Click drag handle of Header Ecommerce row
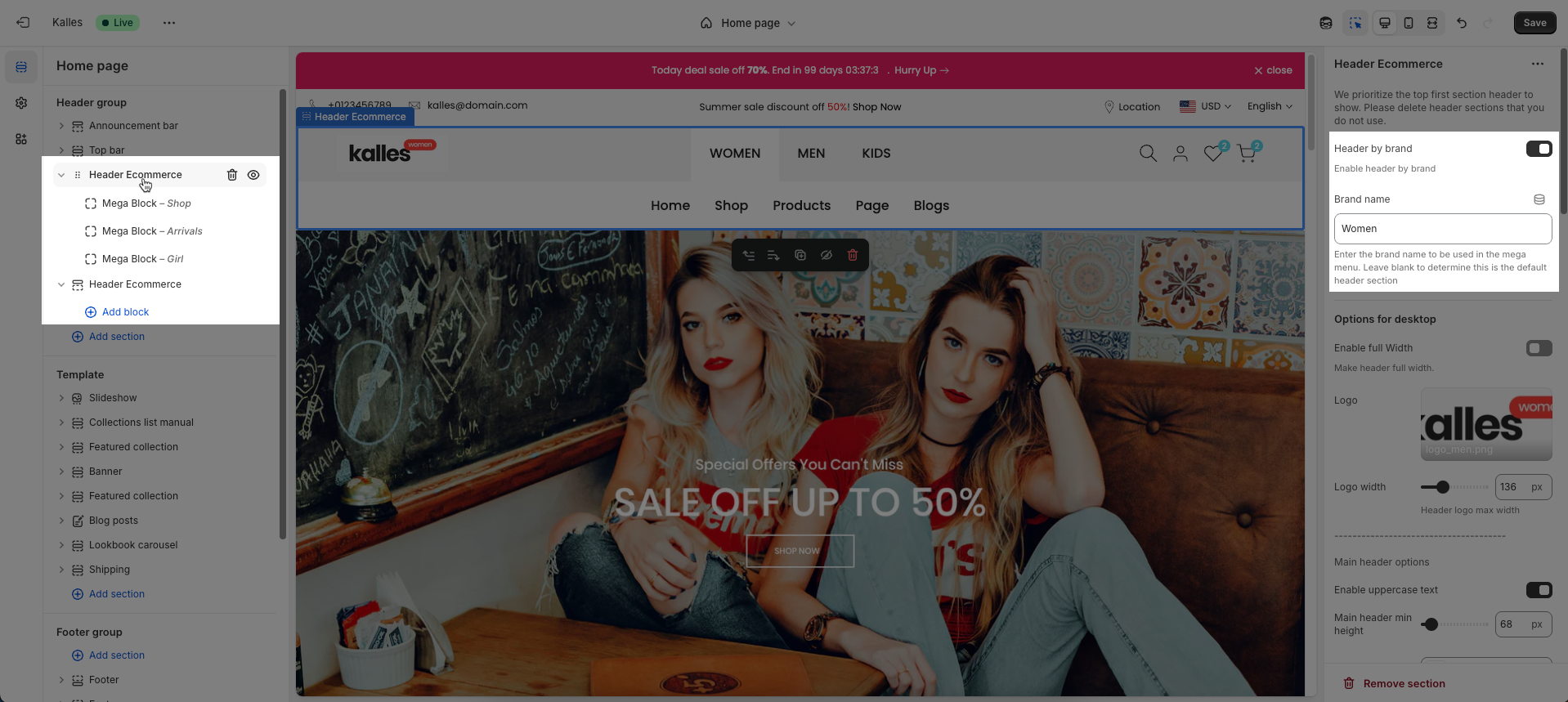This screenshot has height=702, width=1568. pos(78,175)
